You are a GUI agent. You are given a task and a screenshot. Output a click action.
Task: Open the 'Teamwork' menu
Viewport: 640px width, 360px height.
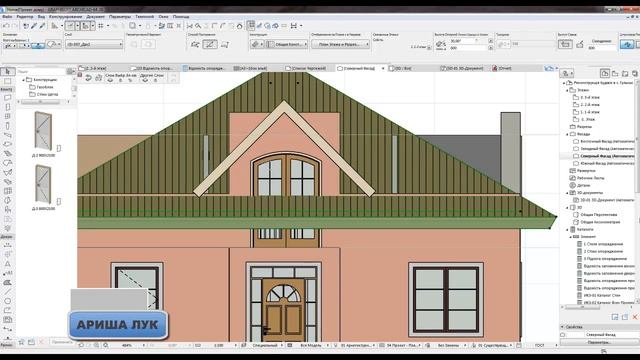[144, 17]
